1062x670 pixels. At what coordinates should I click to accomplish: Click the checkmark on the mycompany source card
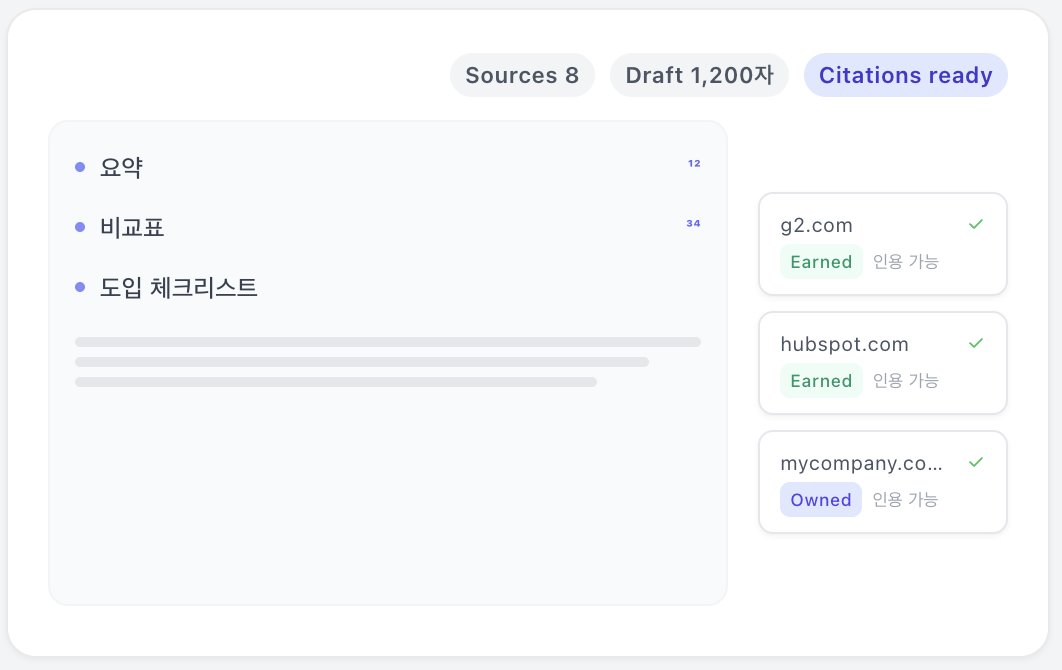click(976, 463)
